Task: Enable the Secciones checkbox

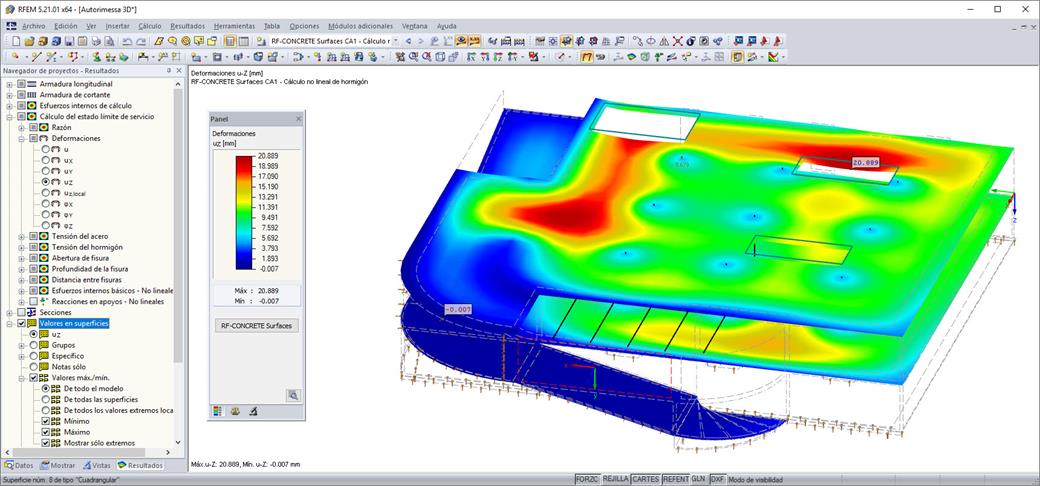Action: click(21, 312)
